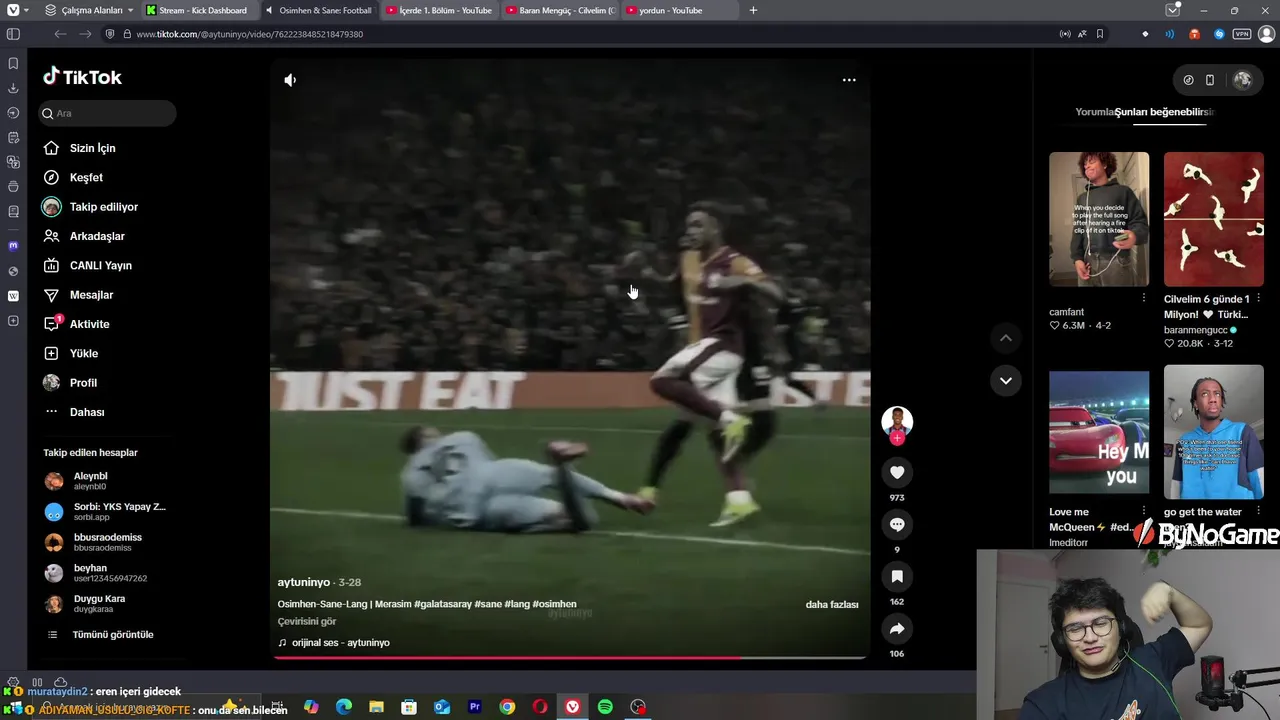
Task: Open Profil page
Action: coord(71,383)
